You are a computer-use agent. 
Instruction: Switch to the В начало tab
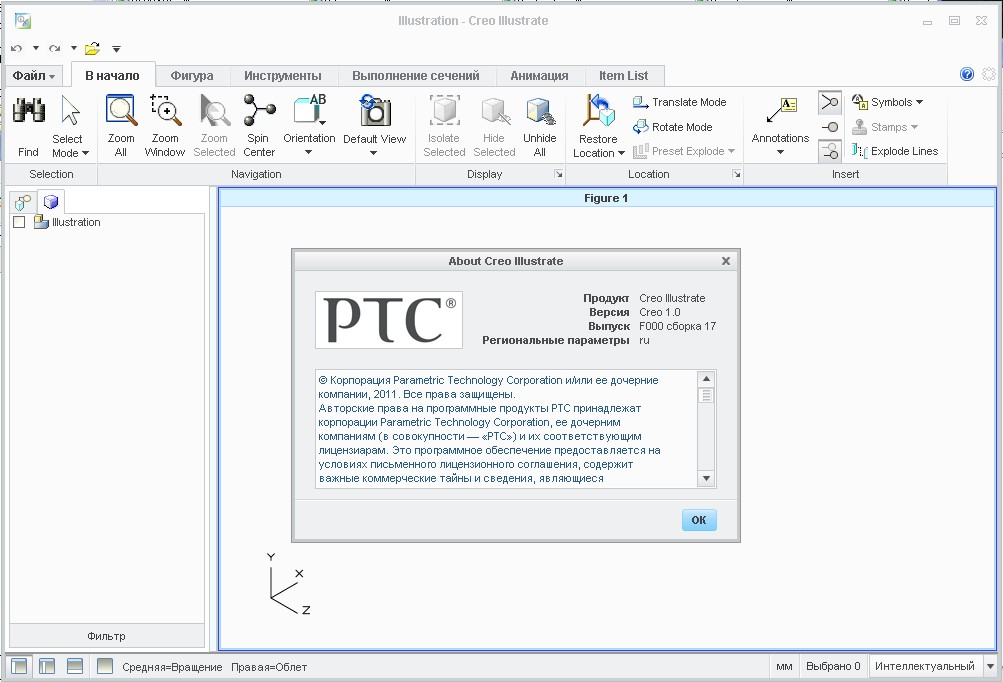(x=113, y=75)
